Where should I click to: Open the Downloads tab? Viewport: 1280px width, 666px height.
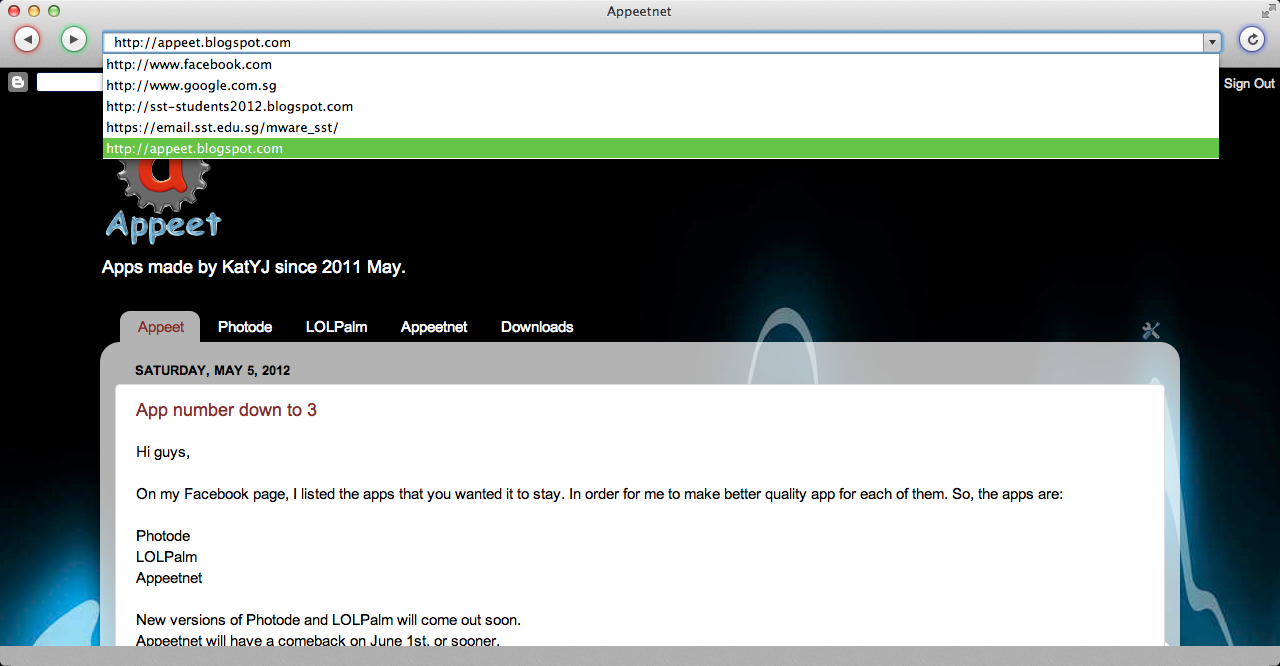coord(537,327)
